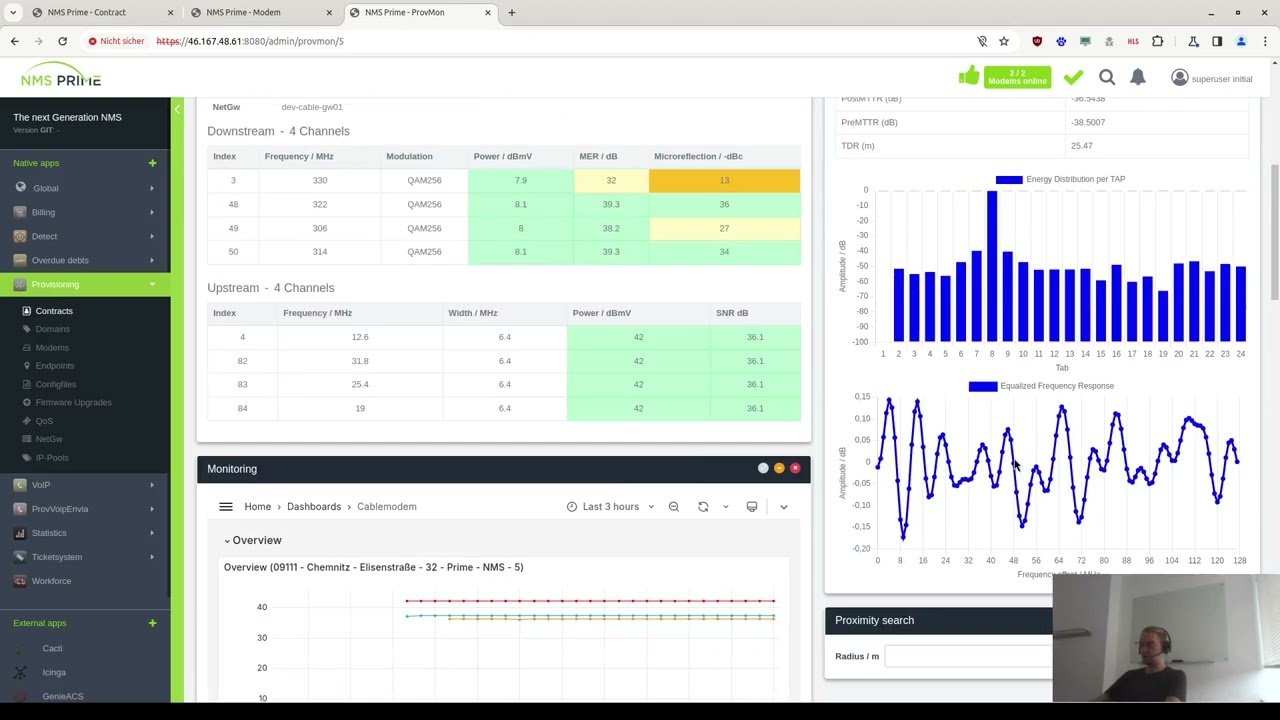This screenshot has height=720, width=1280.
Task: Reload the browser page
Action: tap(62, 41)
